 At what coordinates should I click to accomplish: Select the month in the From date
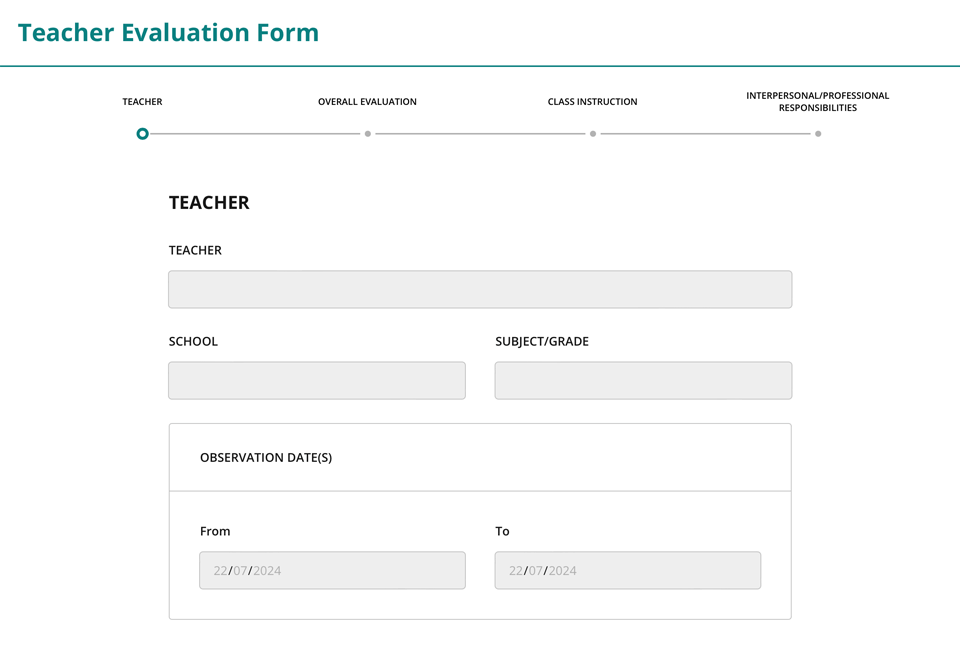tap(240, 571)
